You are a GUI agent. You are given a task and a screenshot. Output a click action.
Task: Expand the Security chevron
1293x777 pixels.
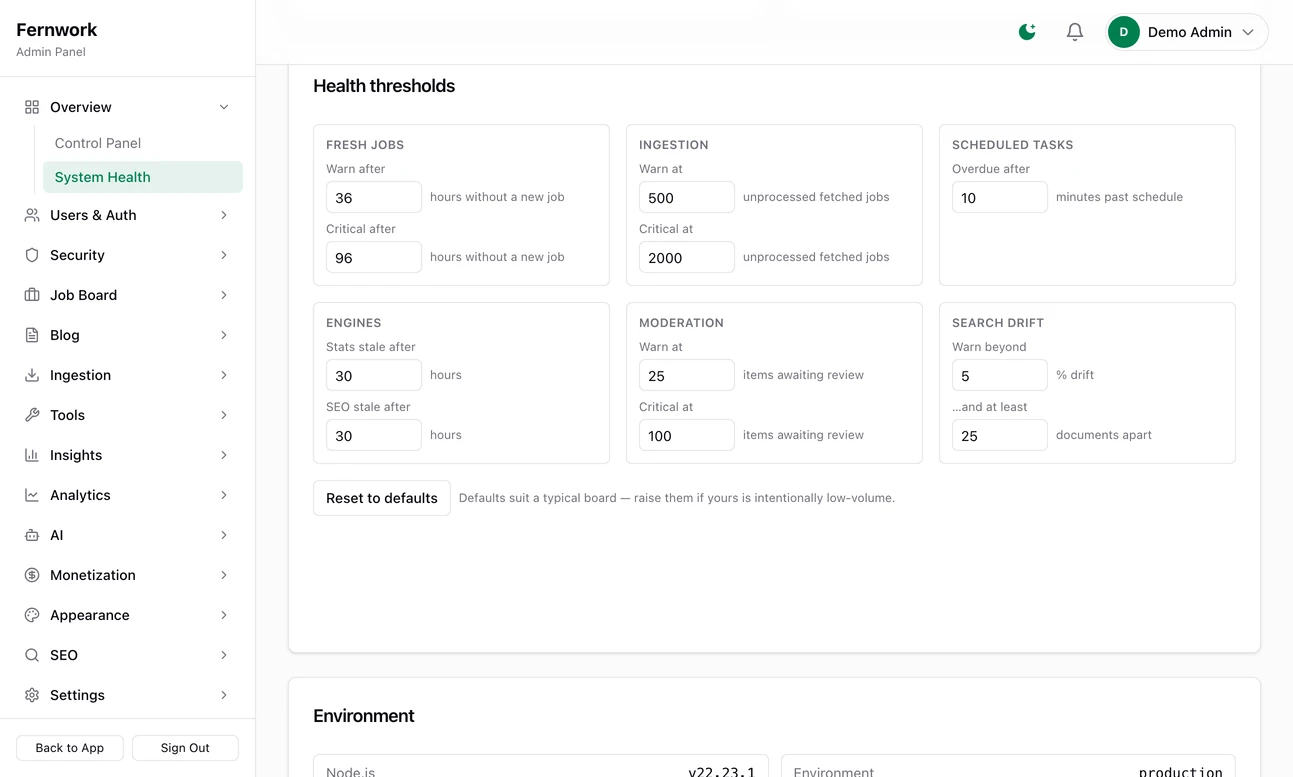224,255
